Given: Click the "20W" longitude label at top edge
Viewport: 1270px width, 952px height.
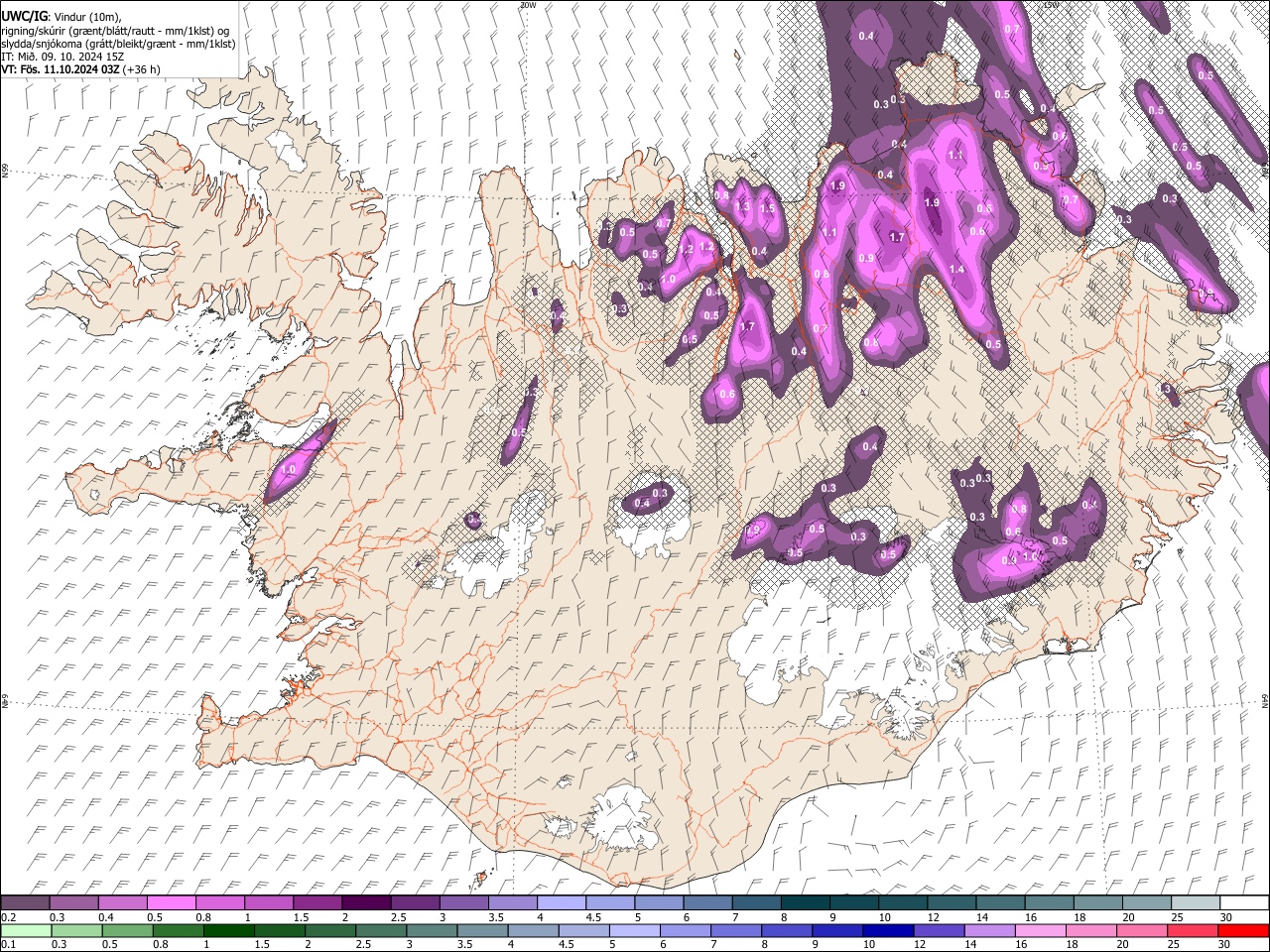Looking at the screenshot, I should click(528, 5).
